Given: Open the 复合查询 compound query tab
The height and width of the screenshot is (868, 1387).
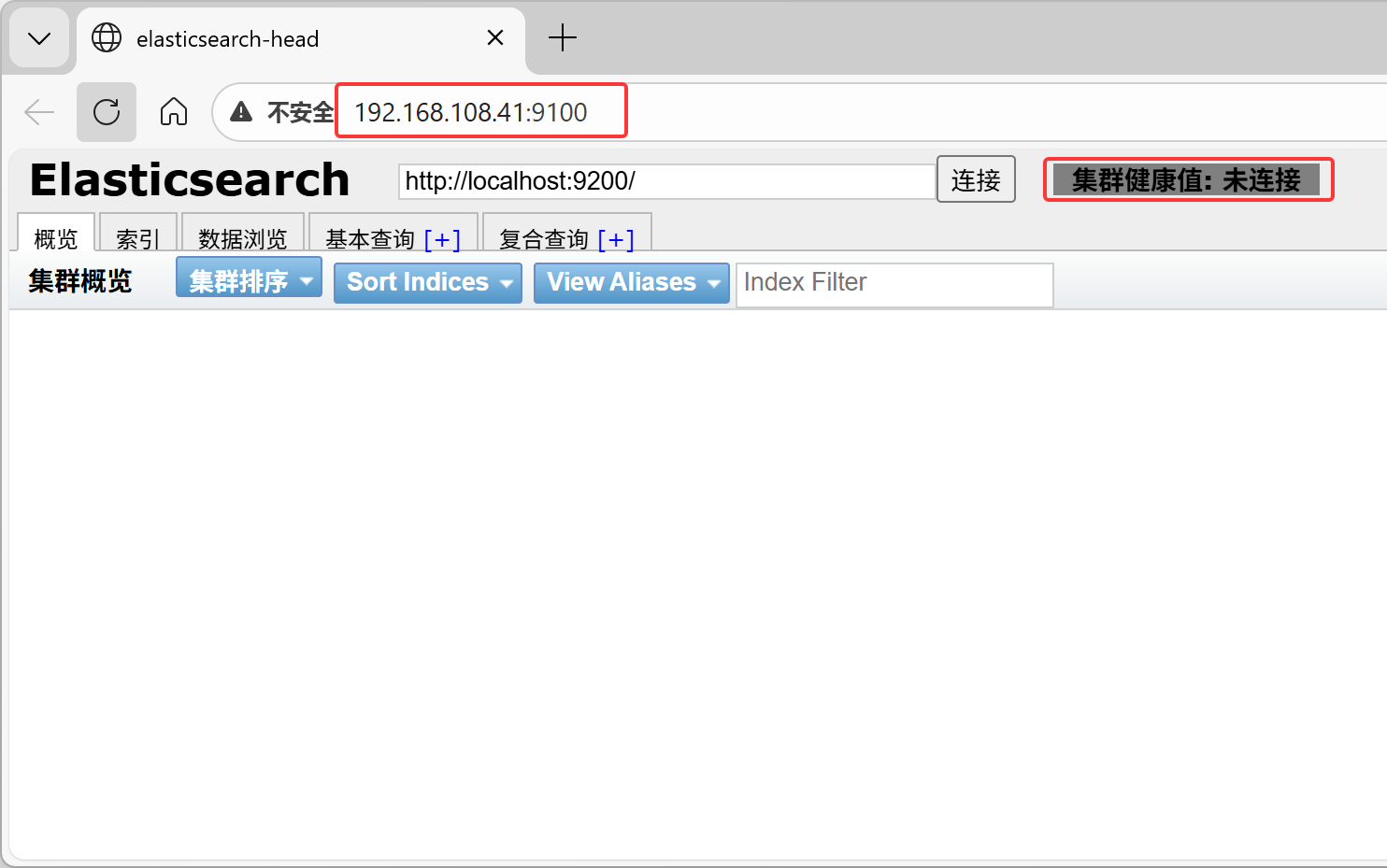Looking at the screenshot, I should (544, 239).
